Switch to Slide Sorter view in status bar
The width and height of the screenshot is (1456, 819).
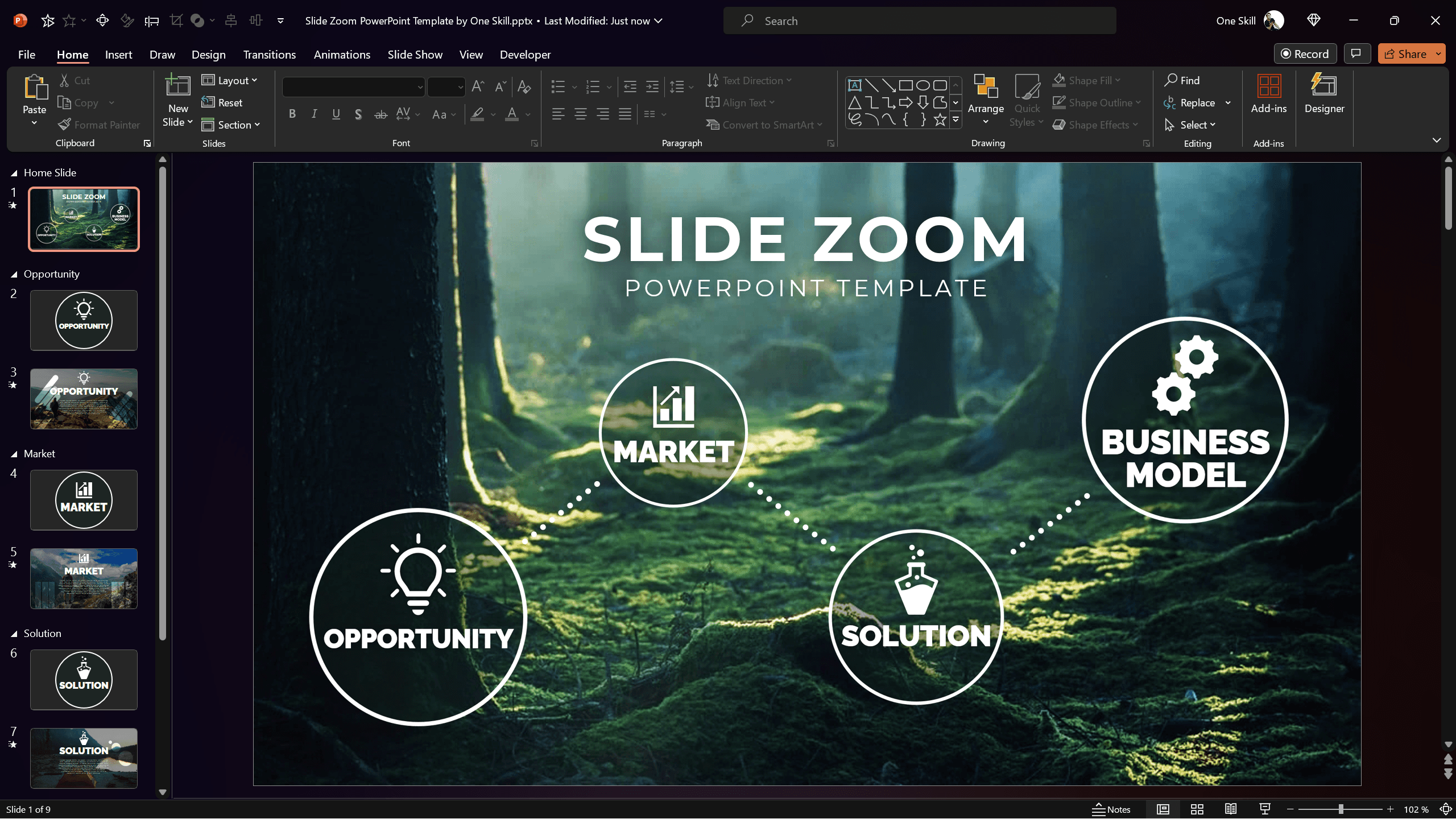coord(1197,809)
